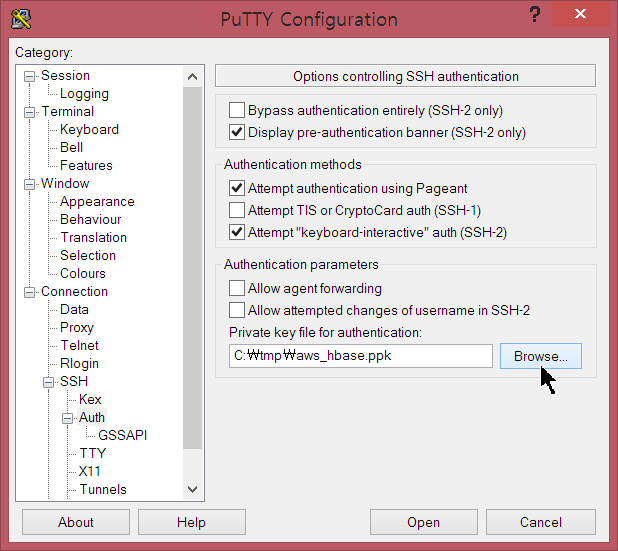This screenshot has width=618, height=551.
Task: Click Browse to choose private key
Action: coord(540,356)
